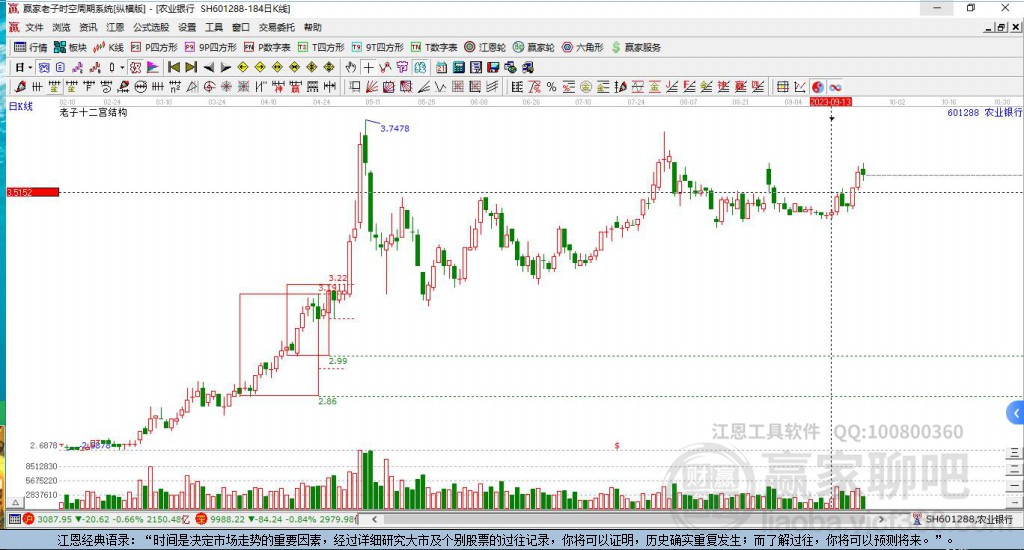The image size is (1024, 550).
Task: Click the blue infinity loop icon
Action: pos(835,87)
